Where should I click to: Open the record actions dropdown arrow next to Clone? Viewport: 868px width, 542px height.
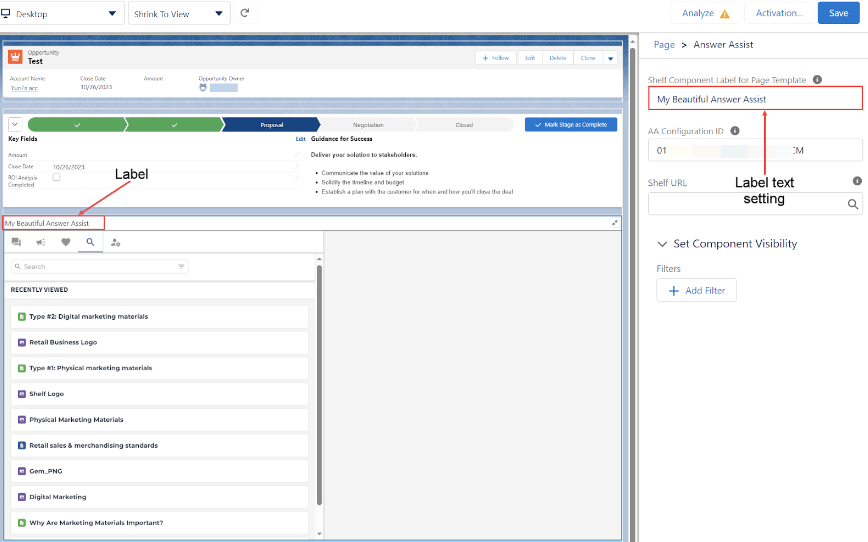(610, 58)
